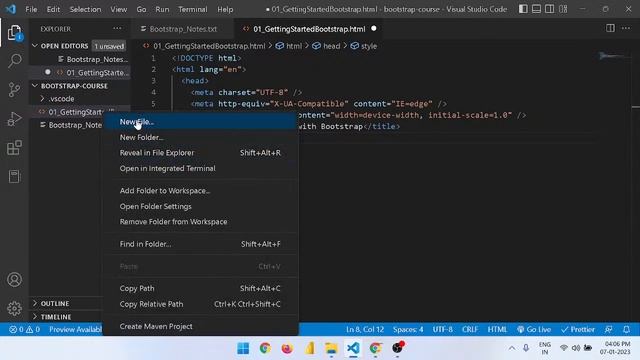The height and width of the screenshot is (360, 640).
Task: Open Explorer views and more actions ellipsis
Action: [x=117, y=28]
